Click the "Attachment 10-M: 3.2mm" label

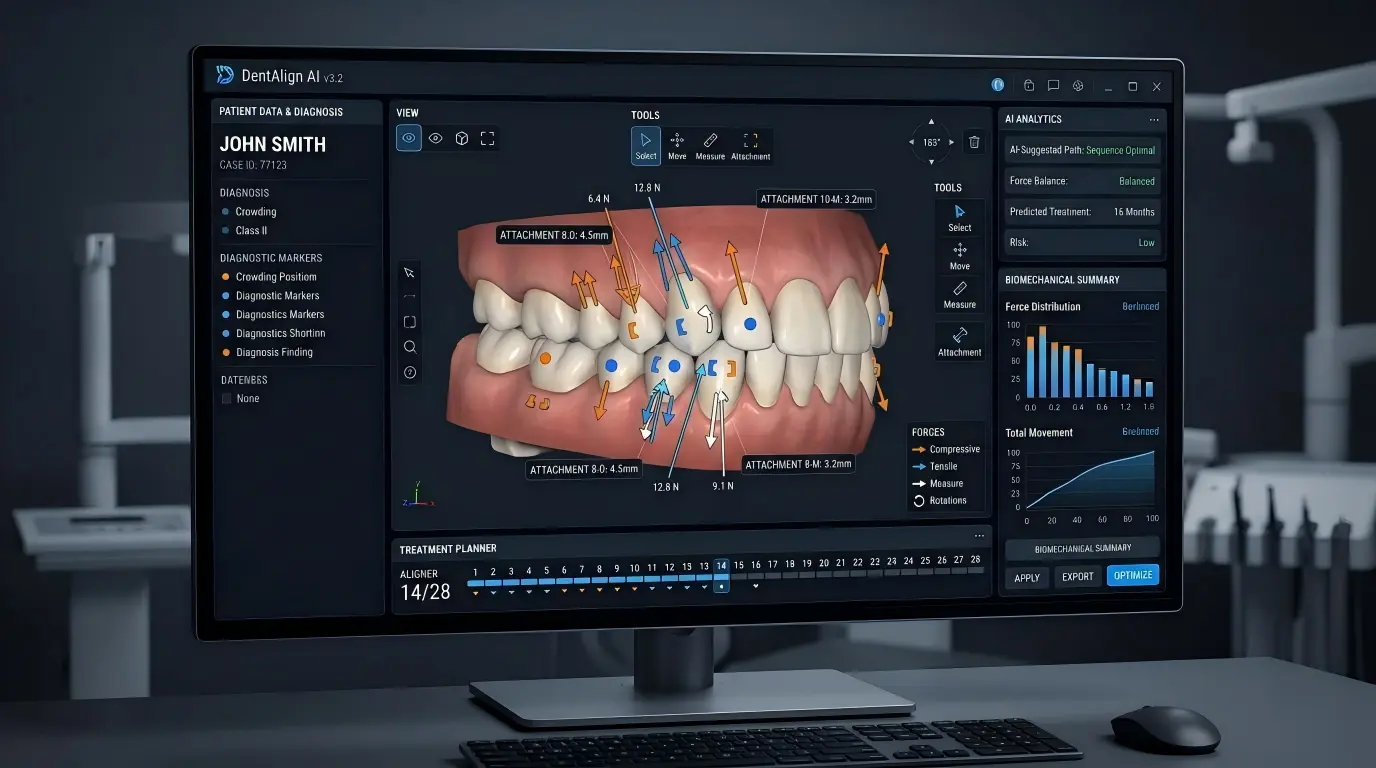(x=816, y=199)
